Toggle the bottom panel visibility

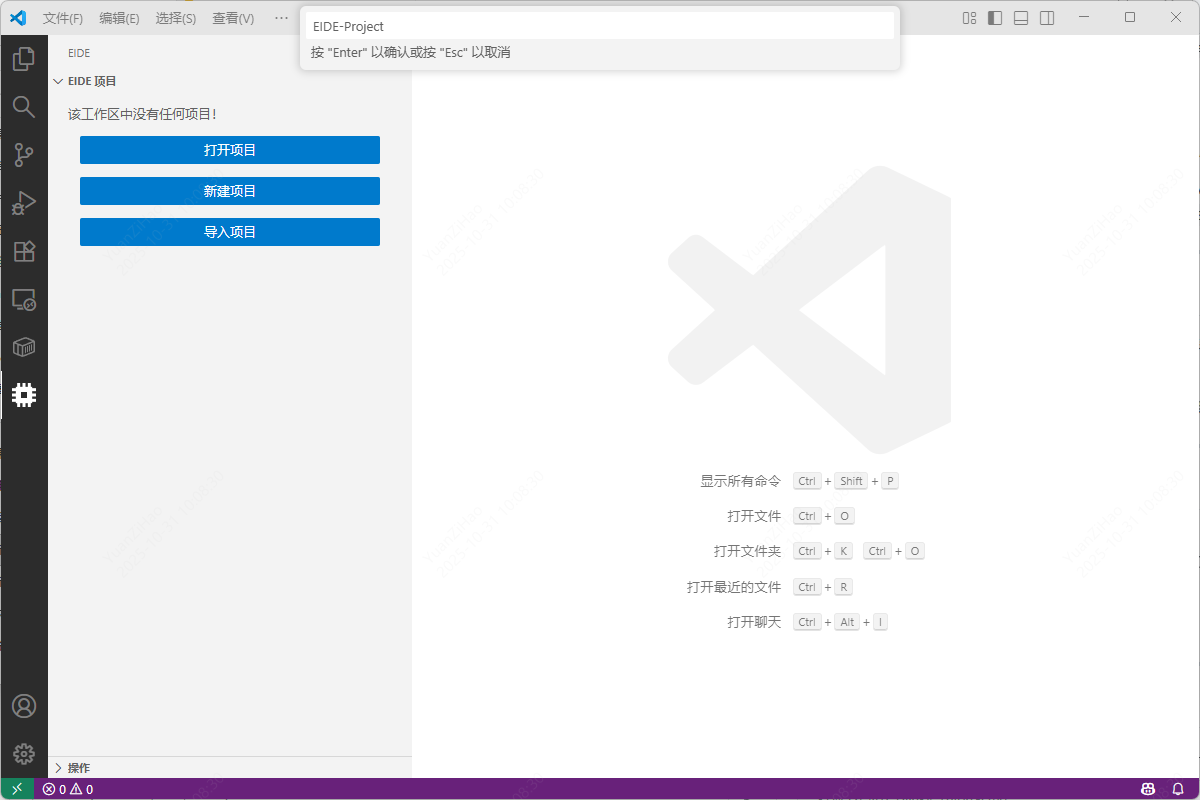pyautogui.click(x=1021, y=18)
